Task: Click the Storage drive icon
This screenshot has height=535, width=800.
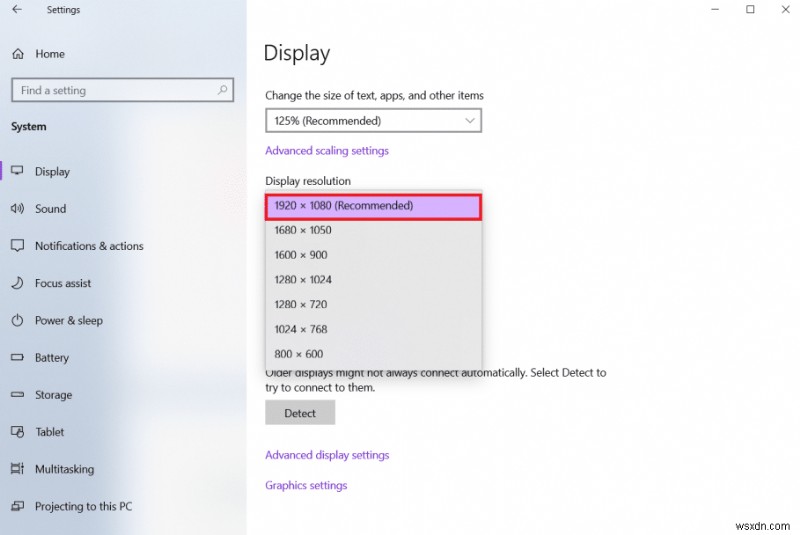Action: (17, 394)
